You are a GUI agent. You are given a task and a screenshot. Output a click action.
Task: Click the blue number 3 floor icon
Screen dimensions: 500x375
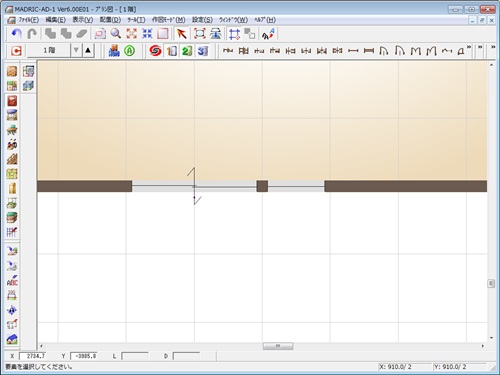tap(203, 51)
